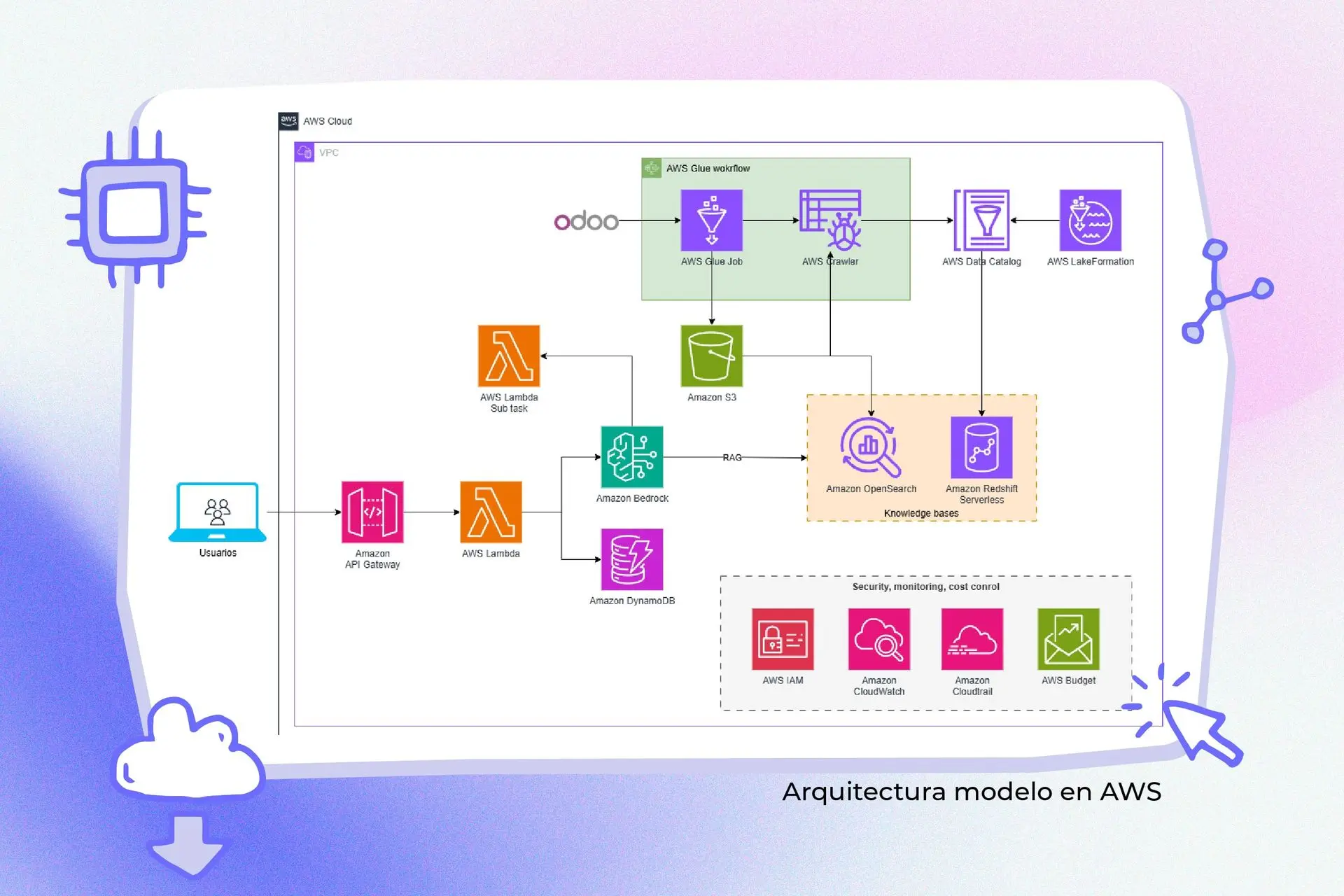Click the Amazon CloudWatch icon
Image resolution: width=1344 pixels, height=896 pixels.
coord(879,639)
